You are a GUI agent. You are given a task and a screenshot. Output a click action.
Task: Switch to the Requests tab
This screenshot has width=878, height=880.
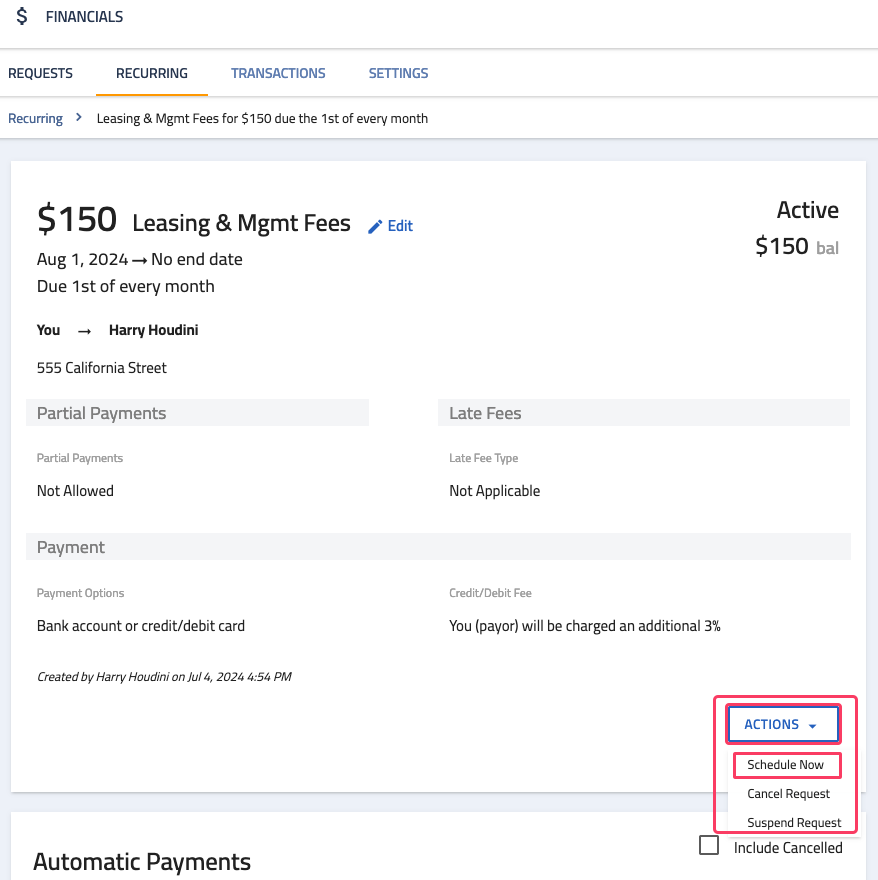coord(40,73)
